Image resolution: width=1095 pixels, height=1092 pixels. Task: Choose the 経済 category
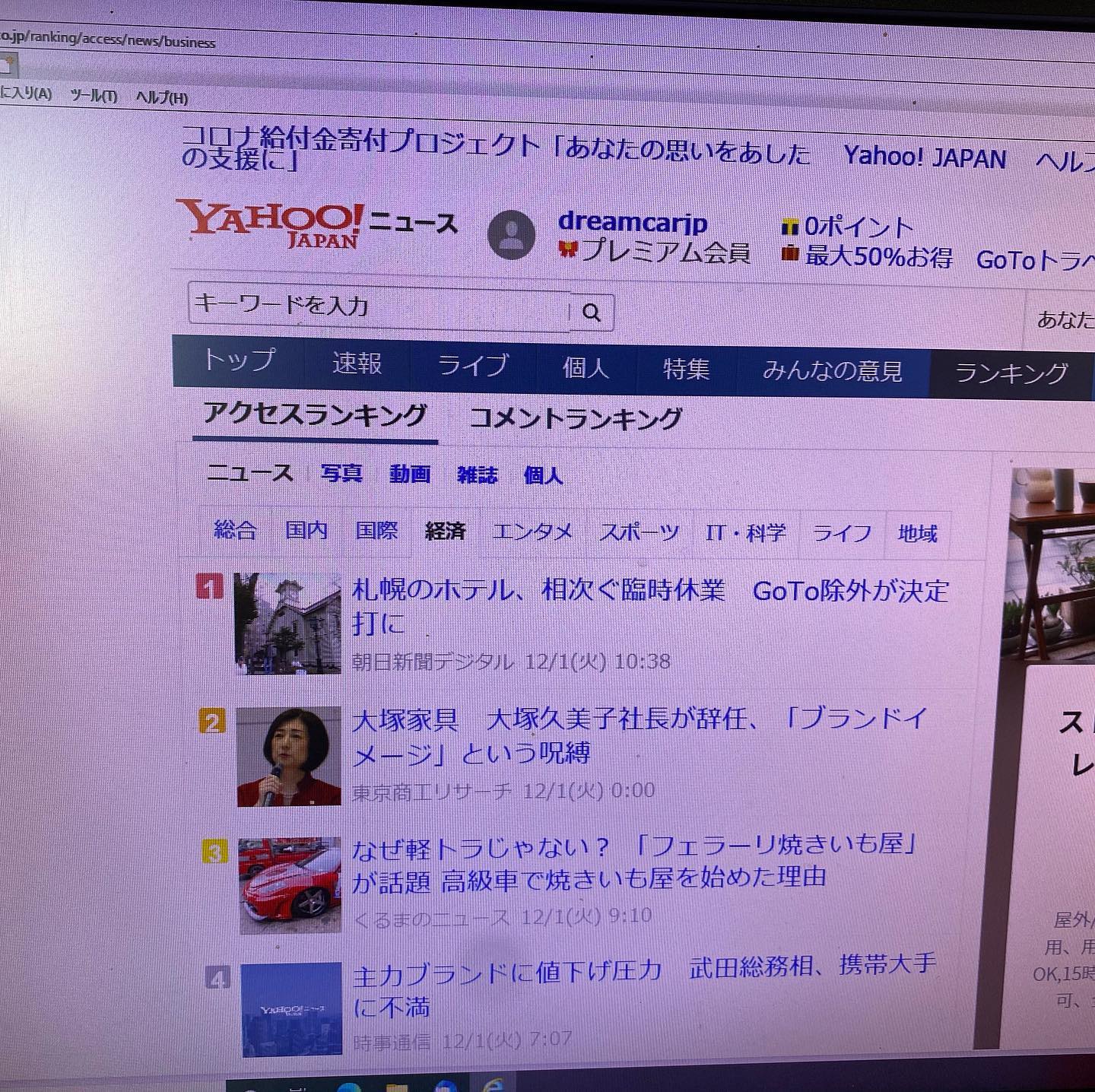tap(445, 532)
